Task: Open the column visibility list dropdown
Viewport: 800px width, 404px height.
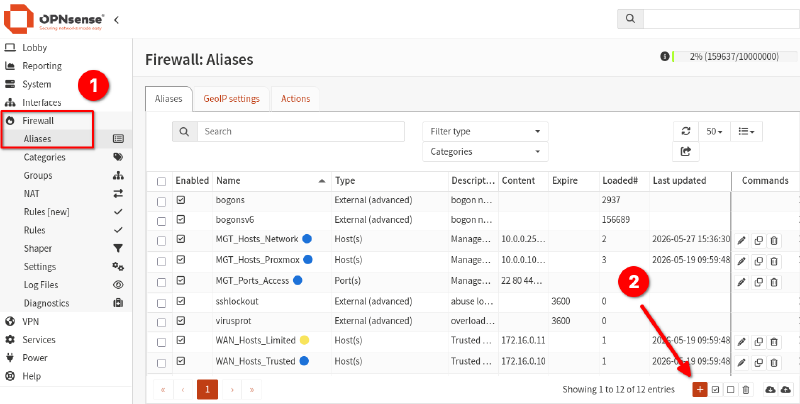Action: point(746,132)
